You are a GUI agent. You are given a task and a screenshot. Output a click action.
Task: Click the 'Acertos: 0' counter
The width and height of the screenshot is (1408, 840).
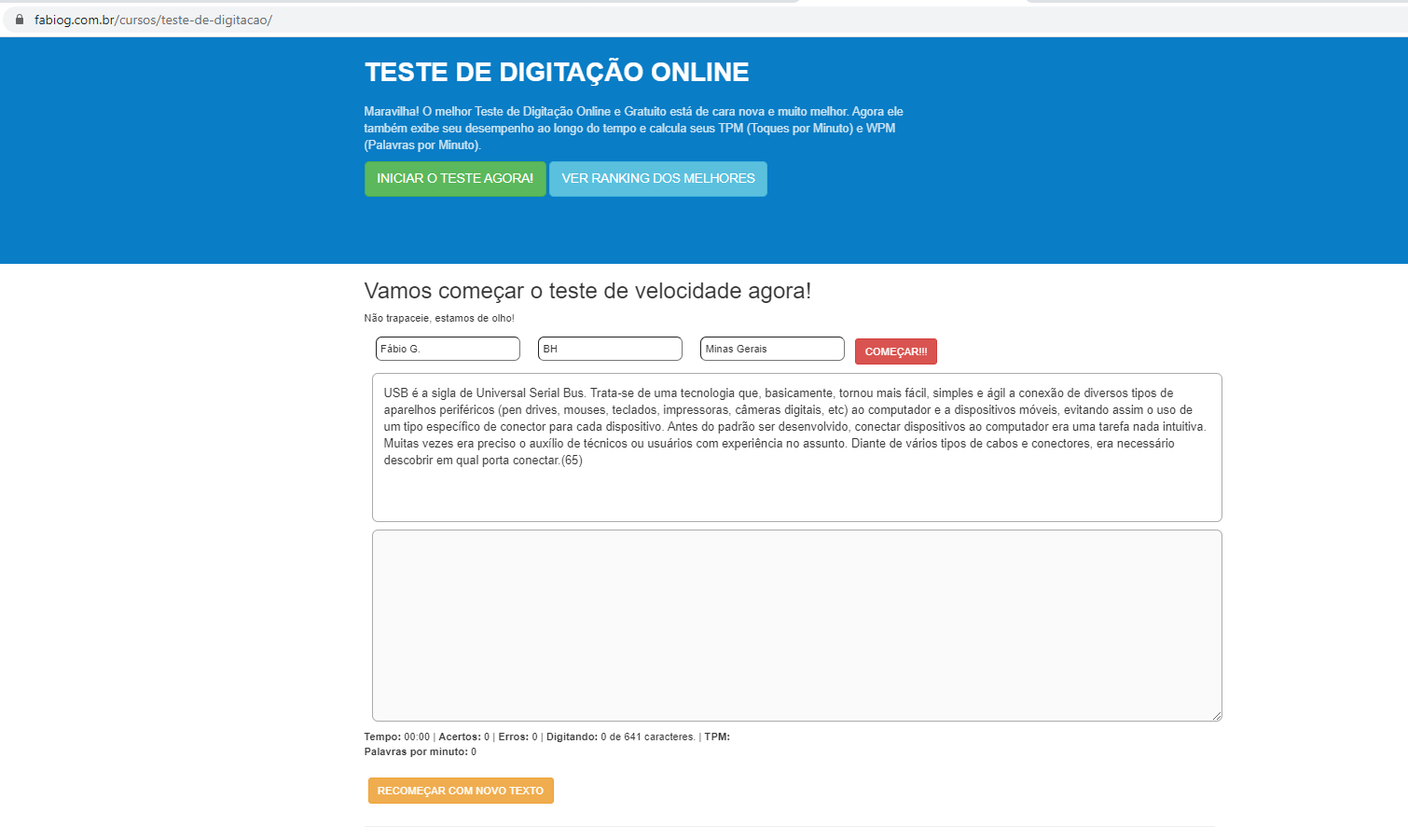(x=464, y=737)
